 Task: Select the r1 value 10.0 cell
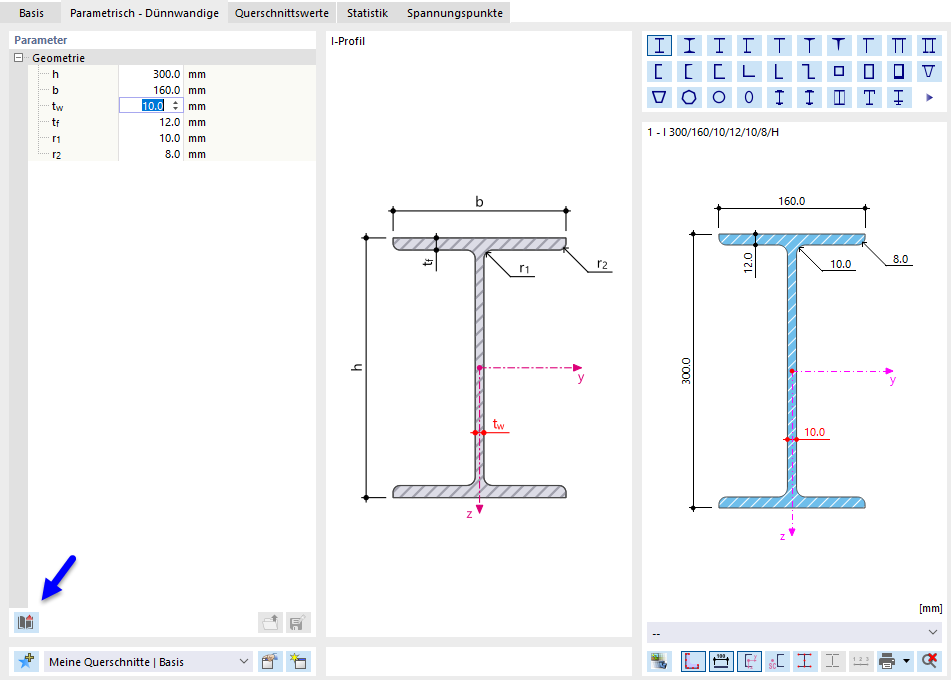click(x=151, y=138)
